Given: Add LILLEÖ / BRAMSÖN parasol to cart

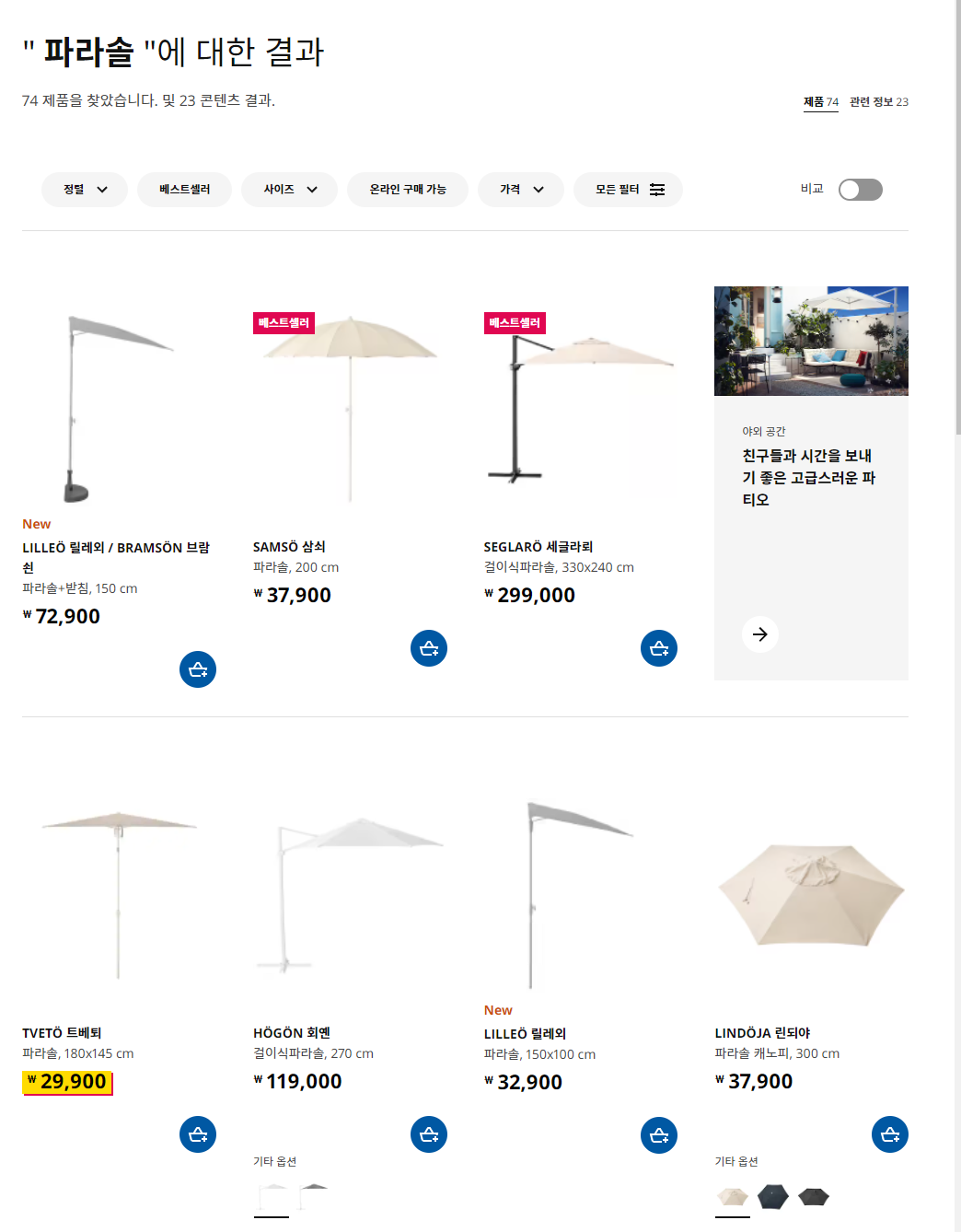Looking at the screenshot, I should (x=198, y=669).
